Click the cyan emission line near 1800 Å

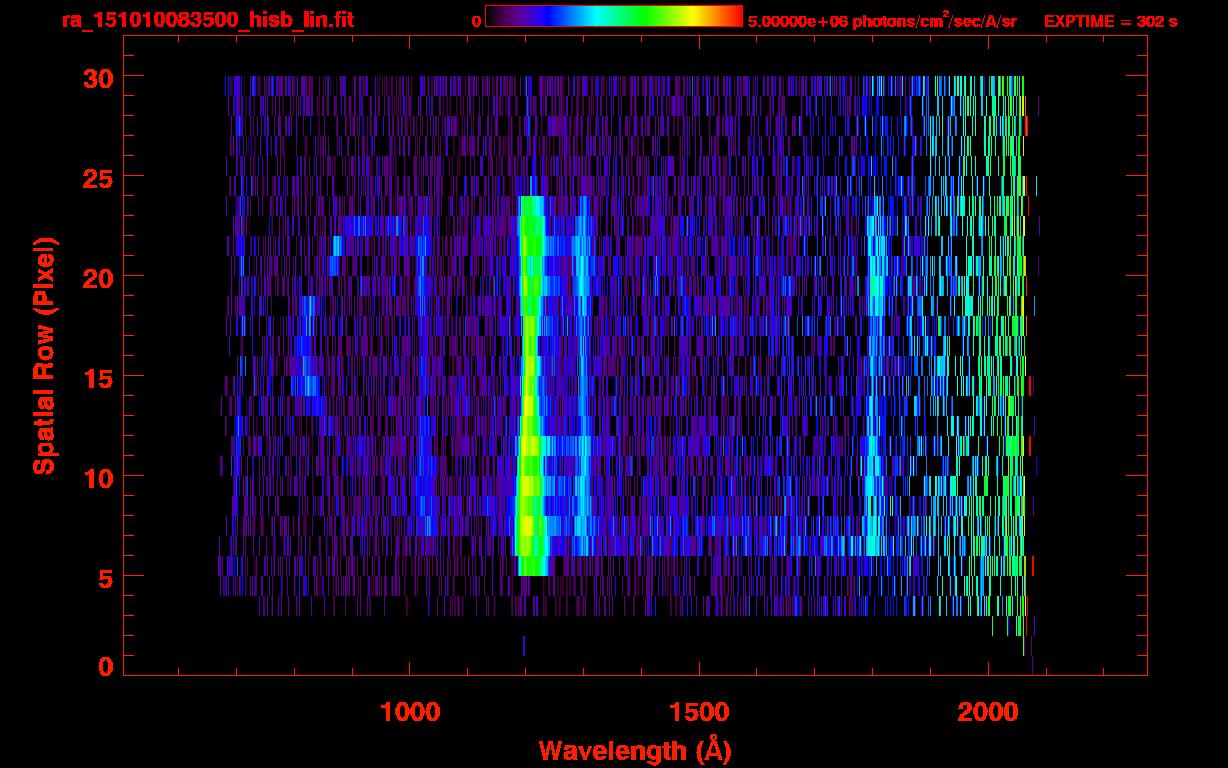[x=875, y=400]
